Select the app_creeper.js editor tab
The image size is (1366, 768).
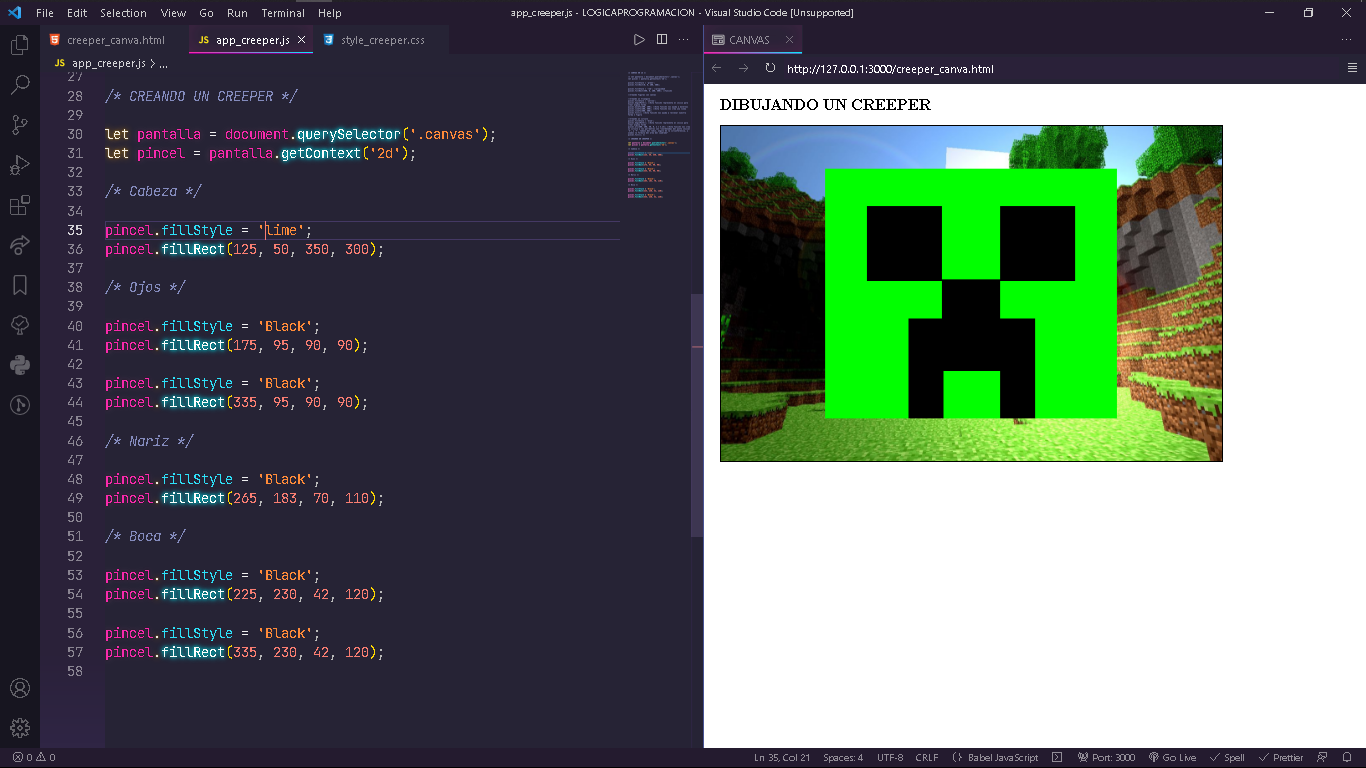251,40
